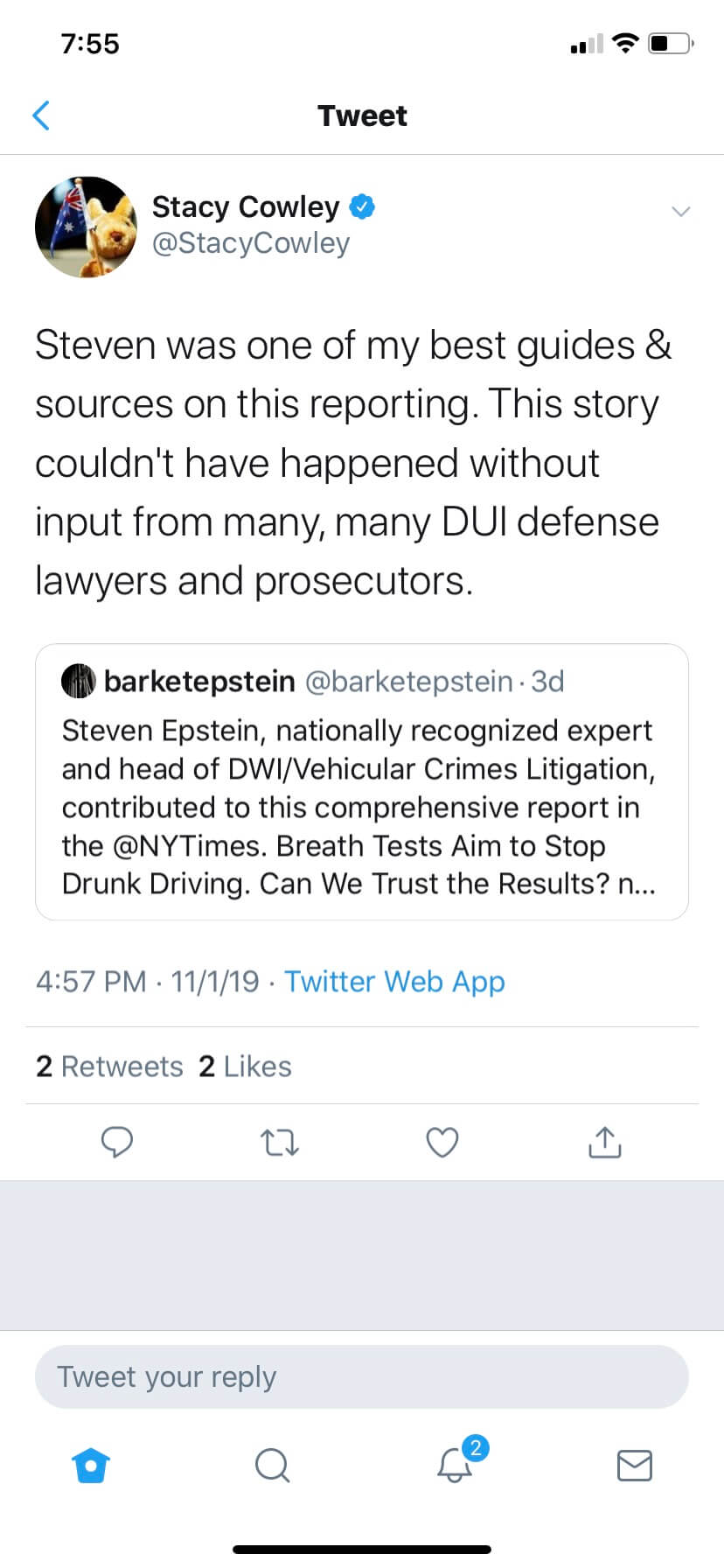The image size is (724, 1568).
Task: View the 2 Likes list
Action: pos(245,1066)
